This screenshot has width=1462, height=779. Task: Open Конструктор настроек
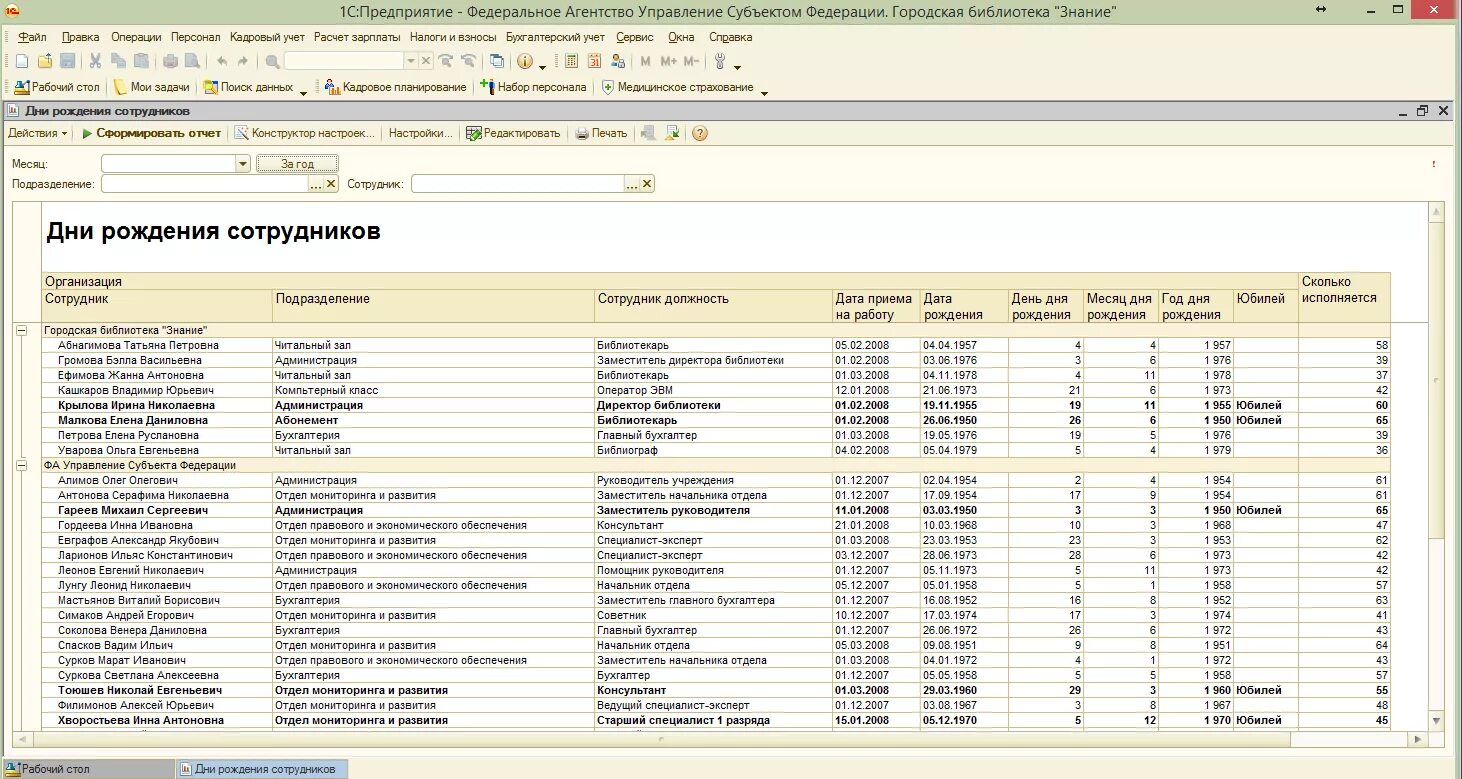pos(305,133)
